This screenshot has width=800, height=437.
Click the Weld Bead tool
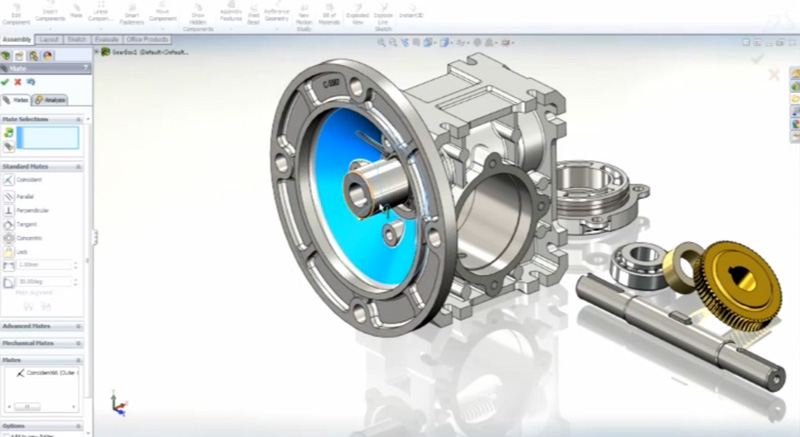[254, 14]
